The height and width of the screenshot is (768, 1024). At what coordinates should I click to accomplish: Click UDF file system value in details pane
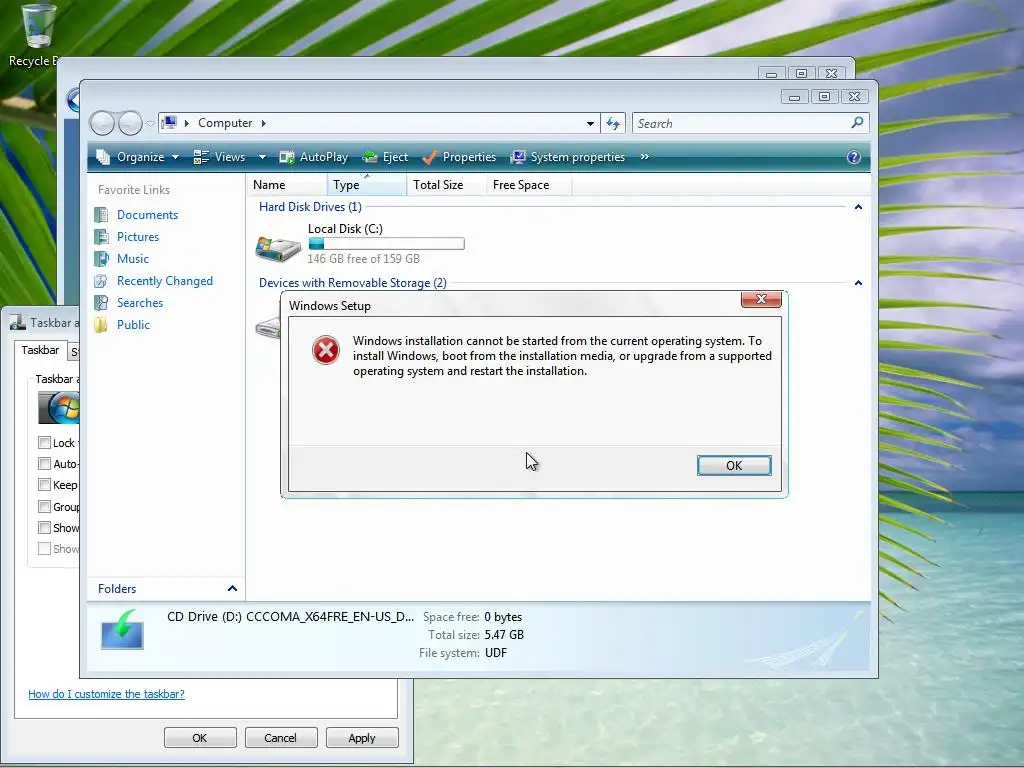tap(496, 652)
